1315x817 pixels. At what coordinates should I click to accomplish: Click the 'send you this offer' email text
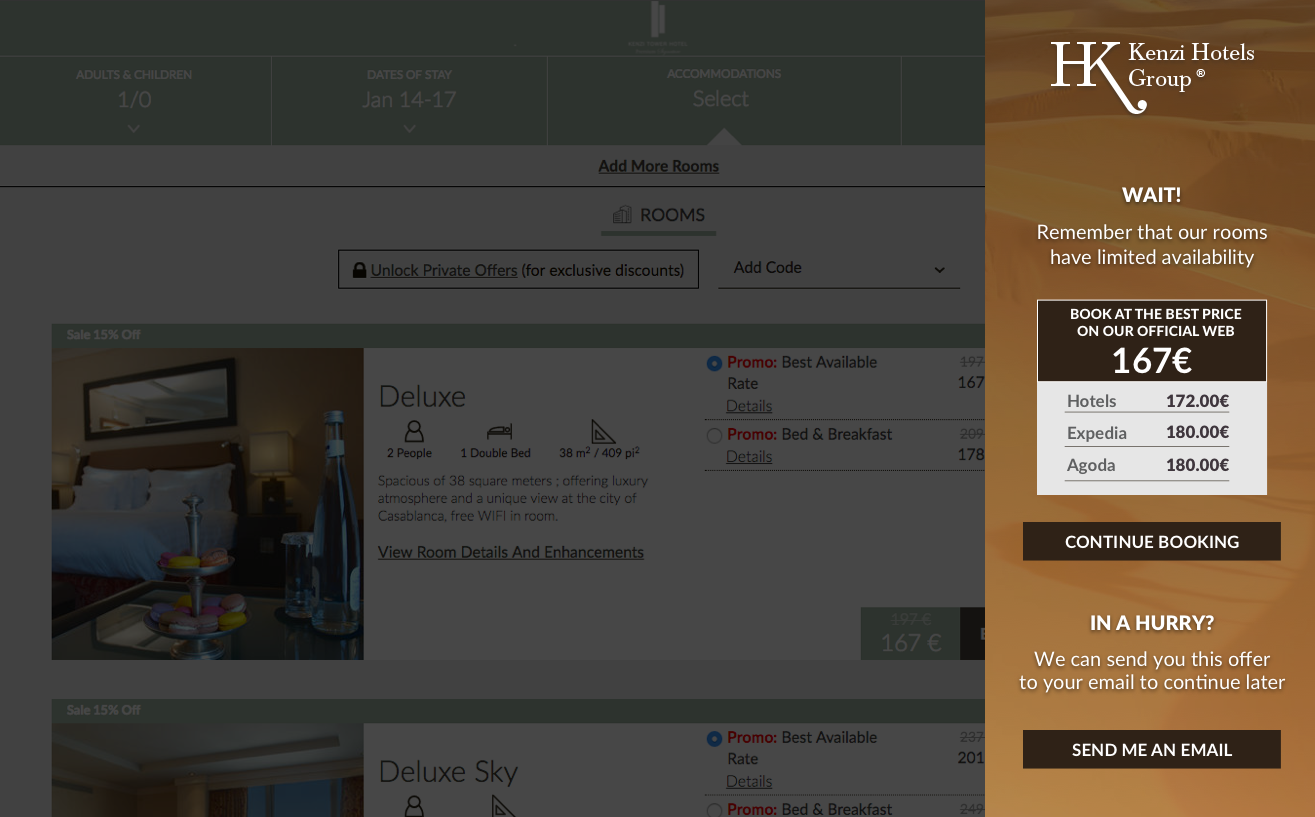(1152, 671)
